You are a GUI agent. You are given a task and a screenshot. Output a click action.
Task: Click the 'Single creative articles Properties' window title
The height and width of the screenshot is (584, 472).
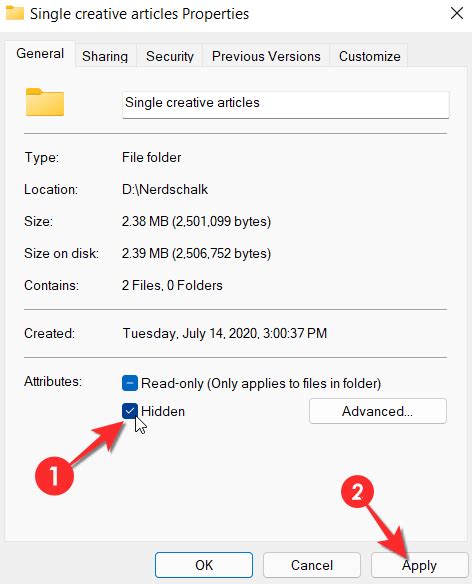tap(139, 14)
